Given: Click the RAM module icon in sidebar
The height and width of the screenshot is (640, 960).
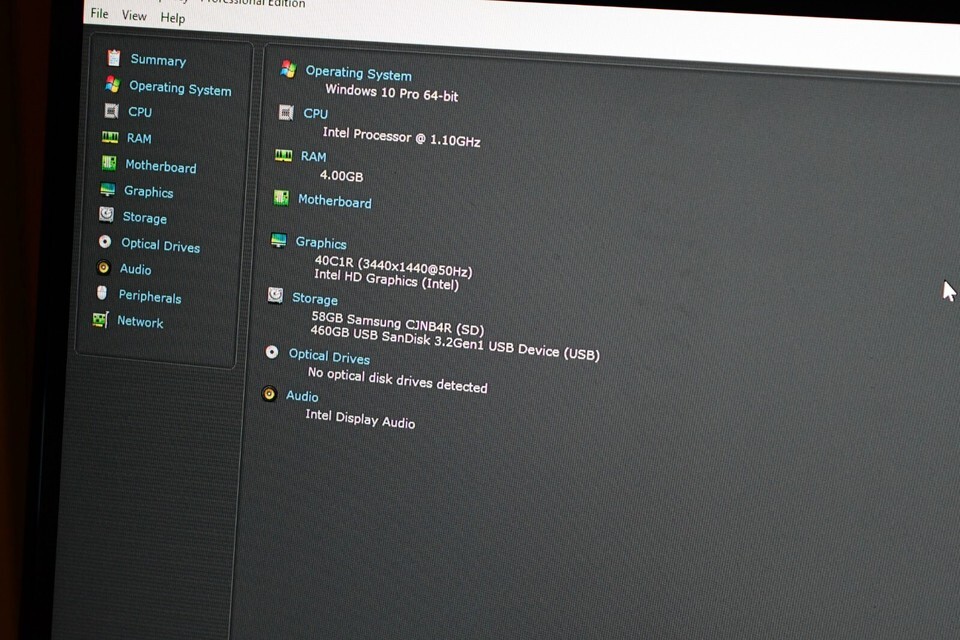Looking at the screenshot, I should tap(110, 137).
